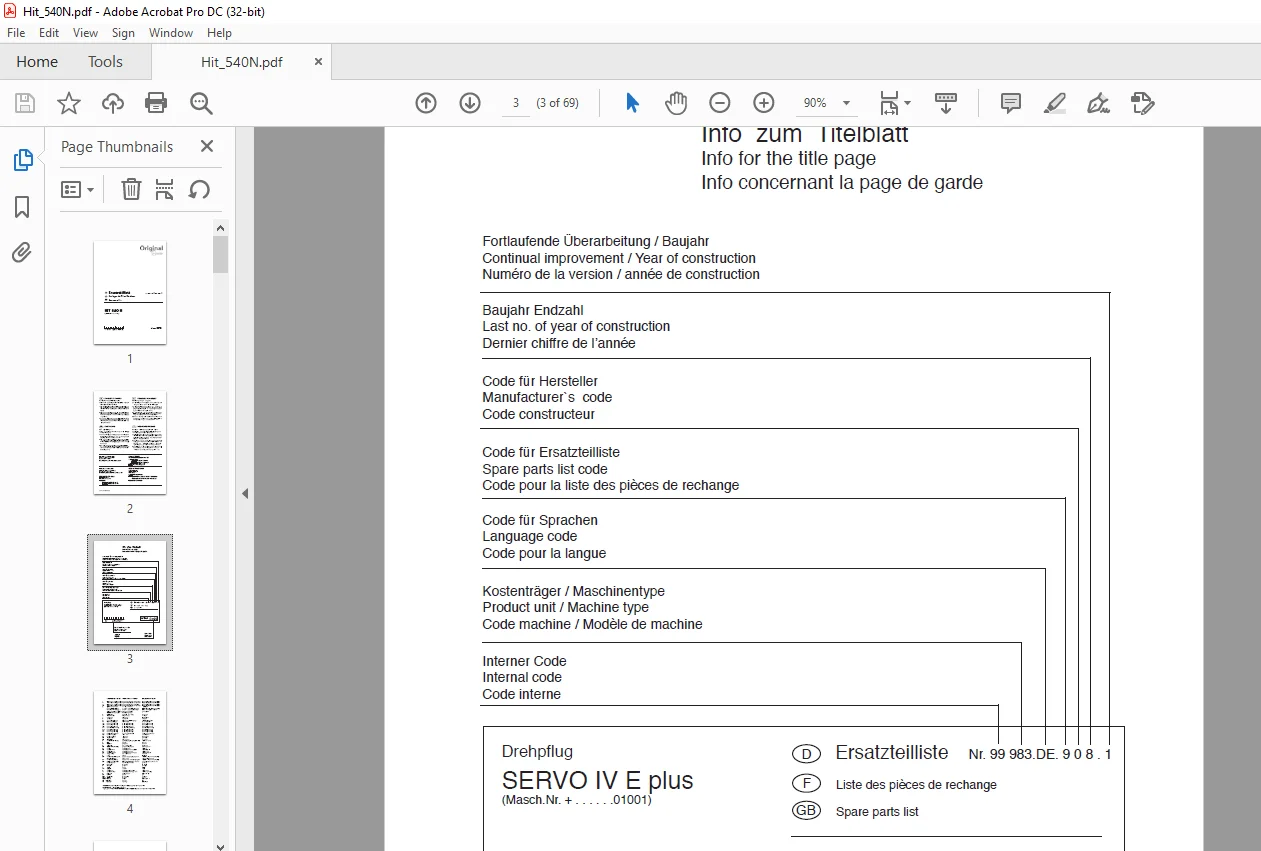1261x851 pixels.
Task: Open the File menu
Action: 16,33
